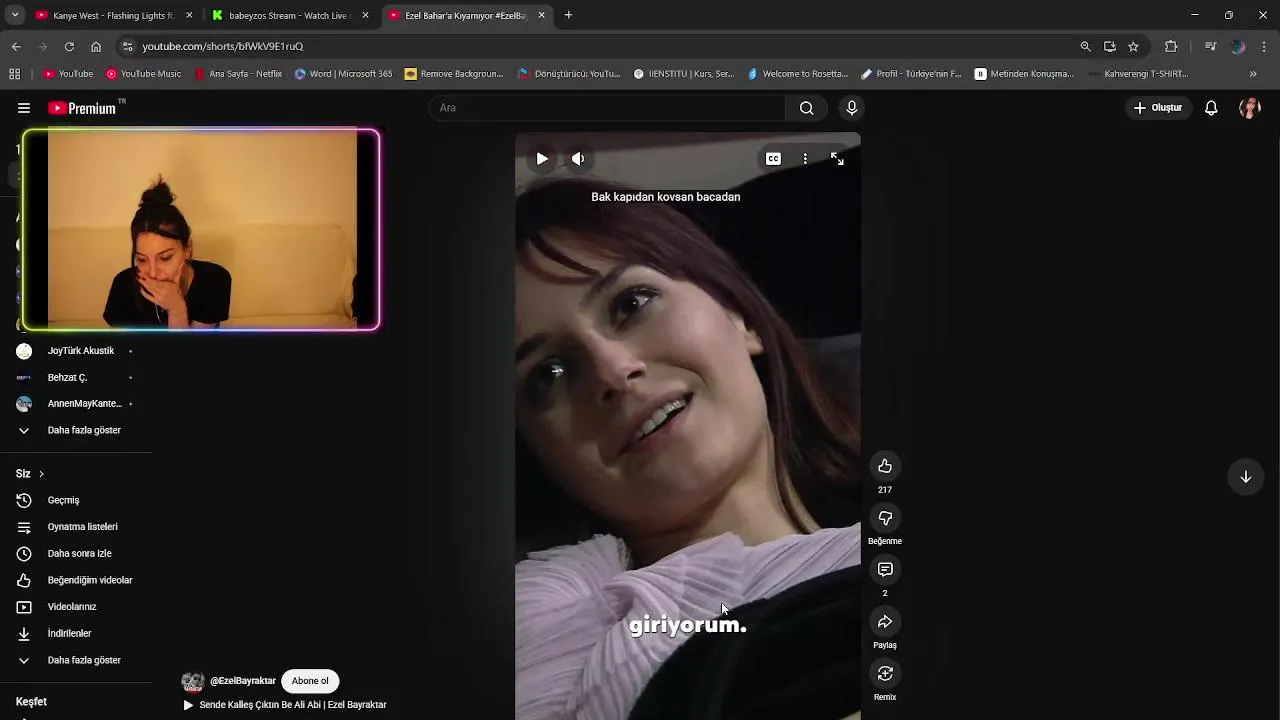
Task: Open the @EzelBayraktar channel link
Action: click(243, 681)
